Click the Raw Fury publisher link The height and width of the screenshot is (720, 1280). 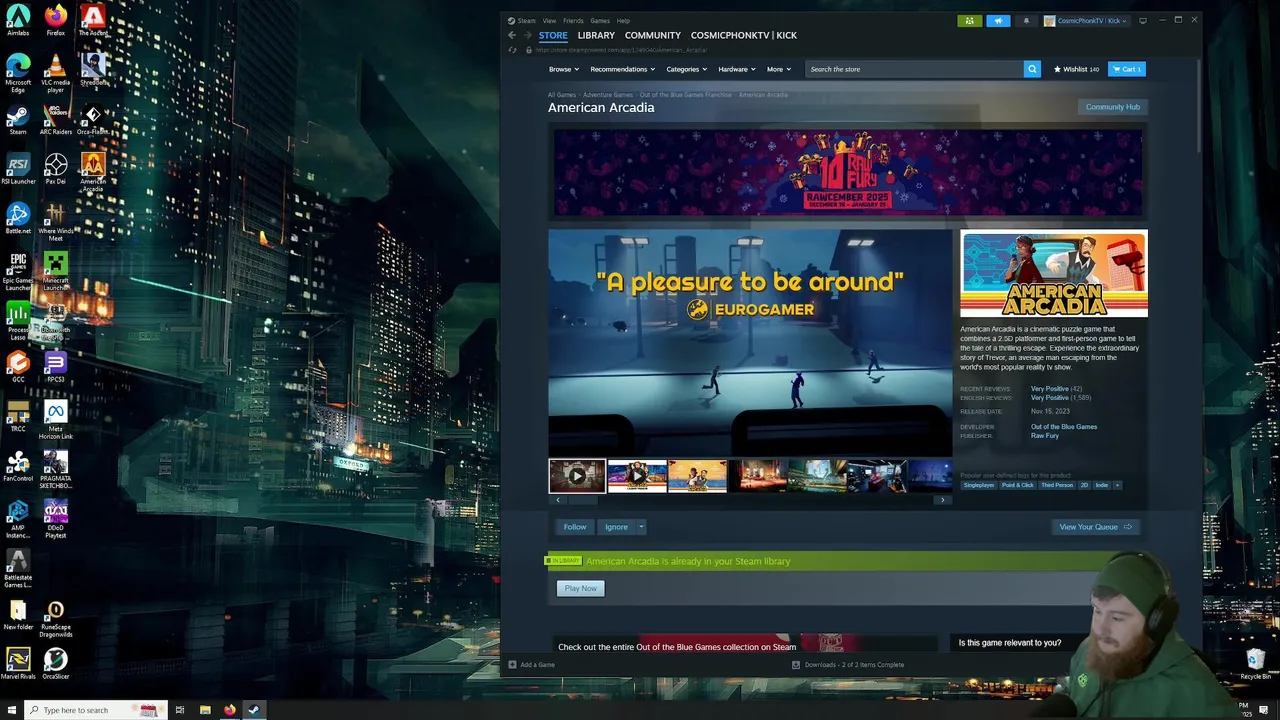click(x=1045, y=436)
